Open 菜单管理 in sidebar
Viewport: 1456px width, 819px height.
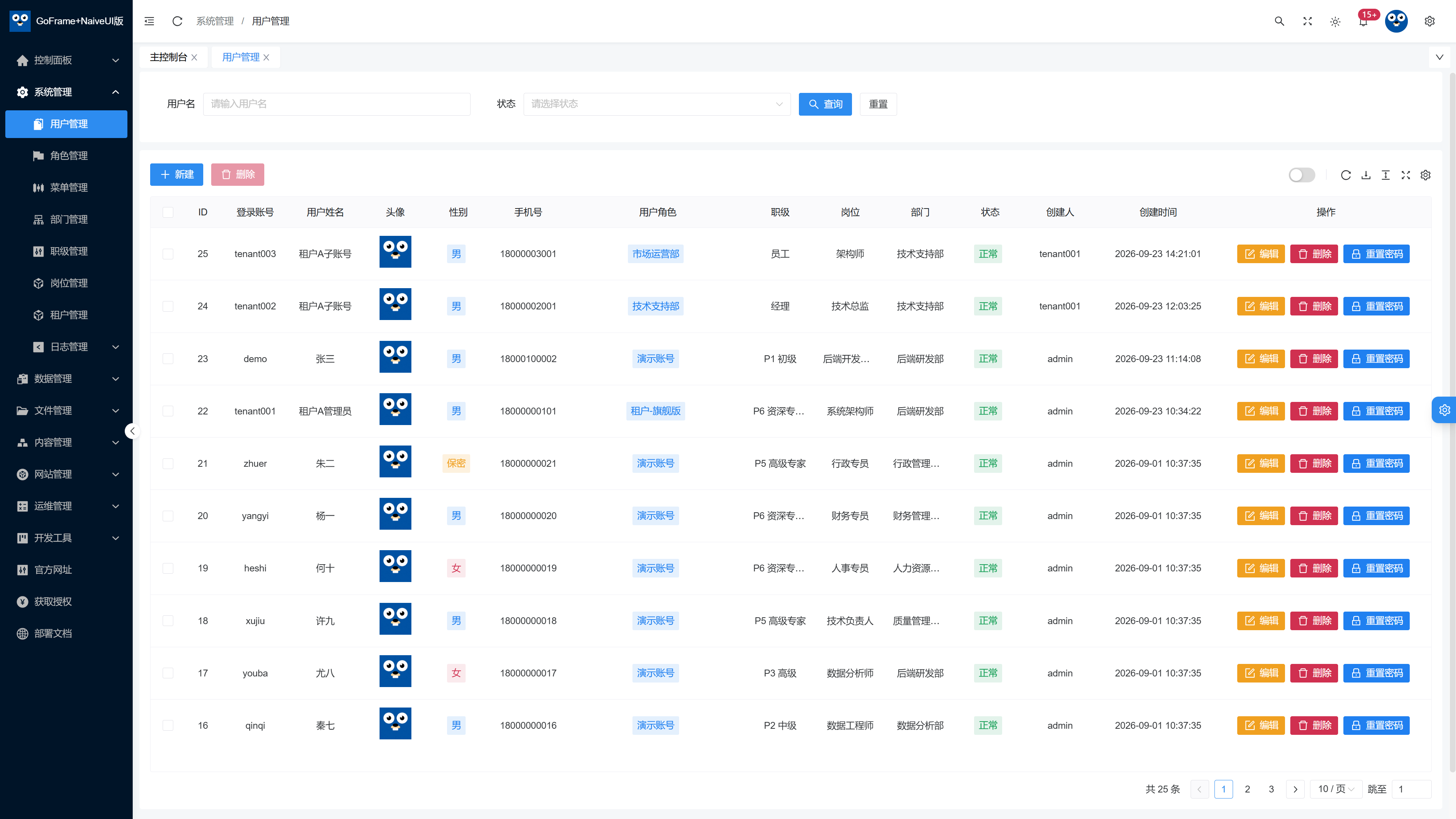click(66, 187)
